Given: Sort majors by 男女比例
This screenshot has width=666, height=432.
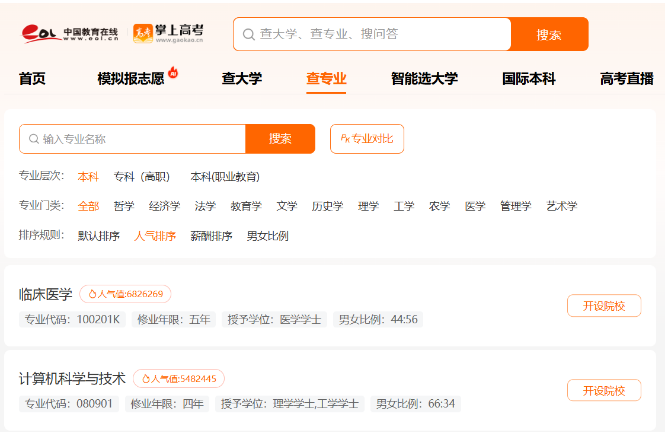Looking at the screenshot, I should (267, 236).
